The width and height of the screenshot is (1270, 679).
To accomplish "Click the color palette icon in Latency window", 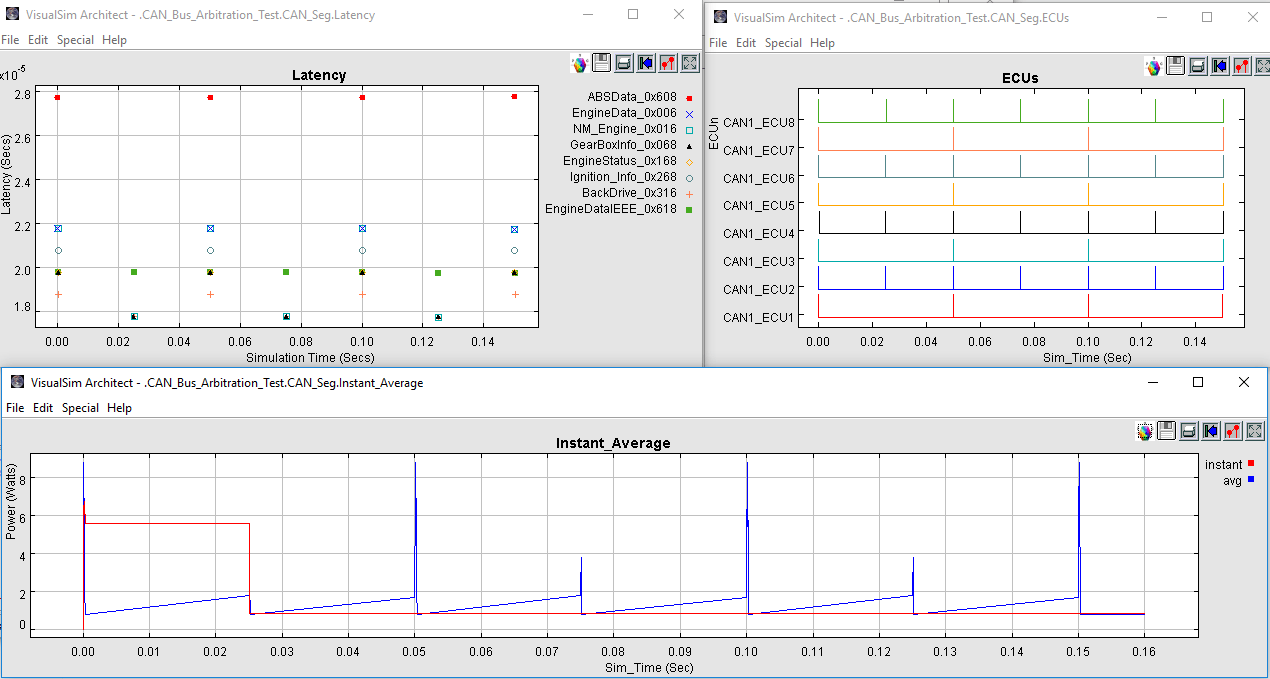I will 579,63.
